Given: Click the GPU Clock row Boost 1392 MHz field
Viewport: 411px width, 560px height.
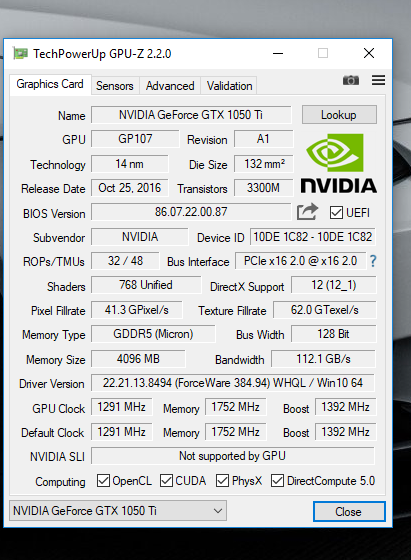Looking at the screenshot, I should coord(345,407).
